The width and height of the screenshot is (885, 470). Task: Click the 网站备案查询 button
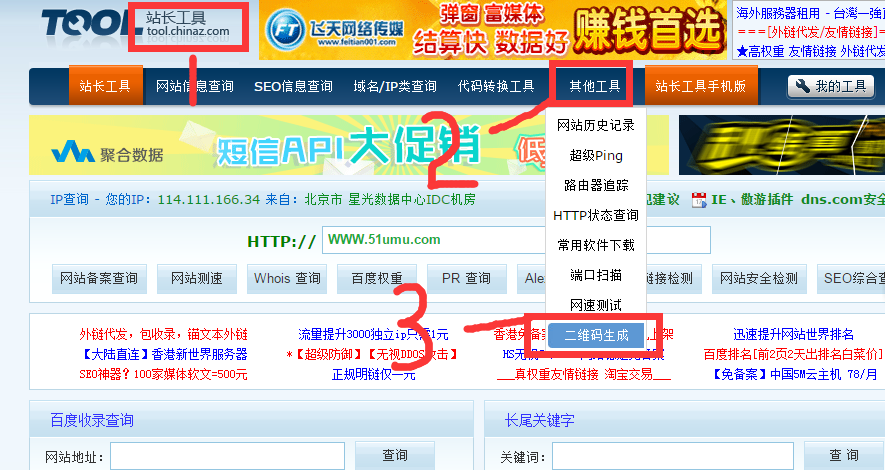tap(99, 279)
